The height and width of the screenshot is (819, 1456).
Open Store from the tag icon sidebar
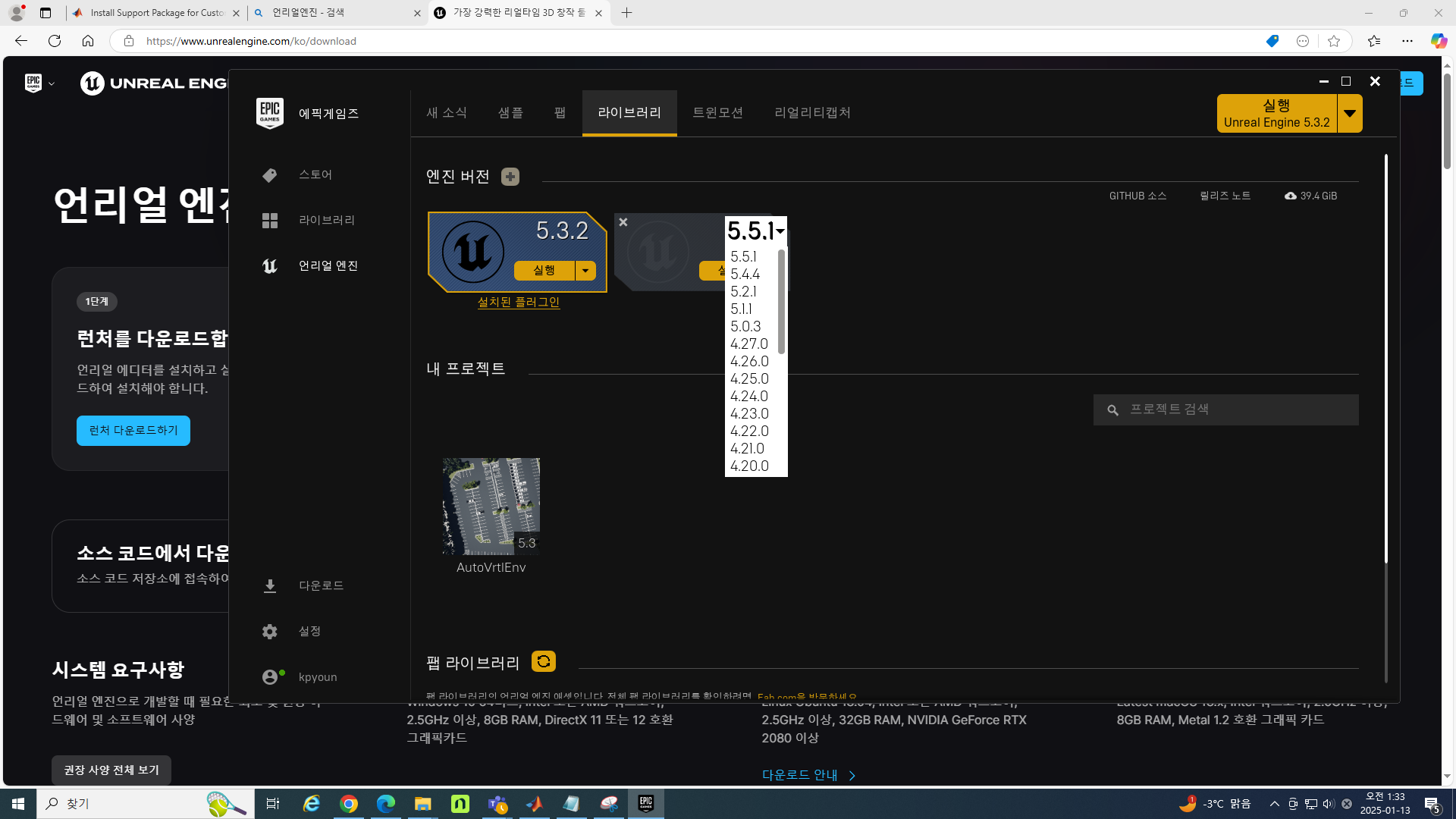[x=270, y=175]
